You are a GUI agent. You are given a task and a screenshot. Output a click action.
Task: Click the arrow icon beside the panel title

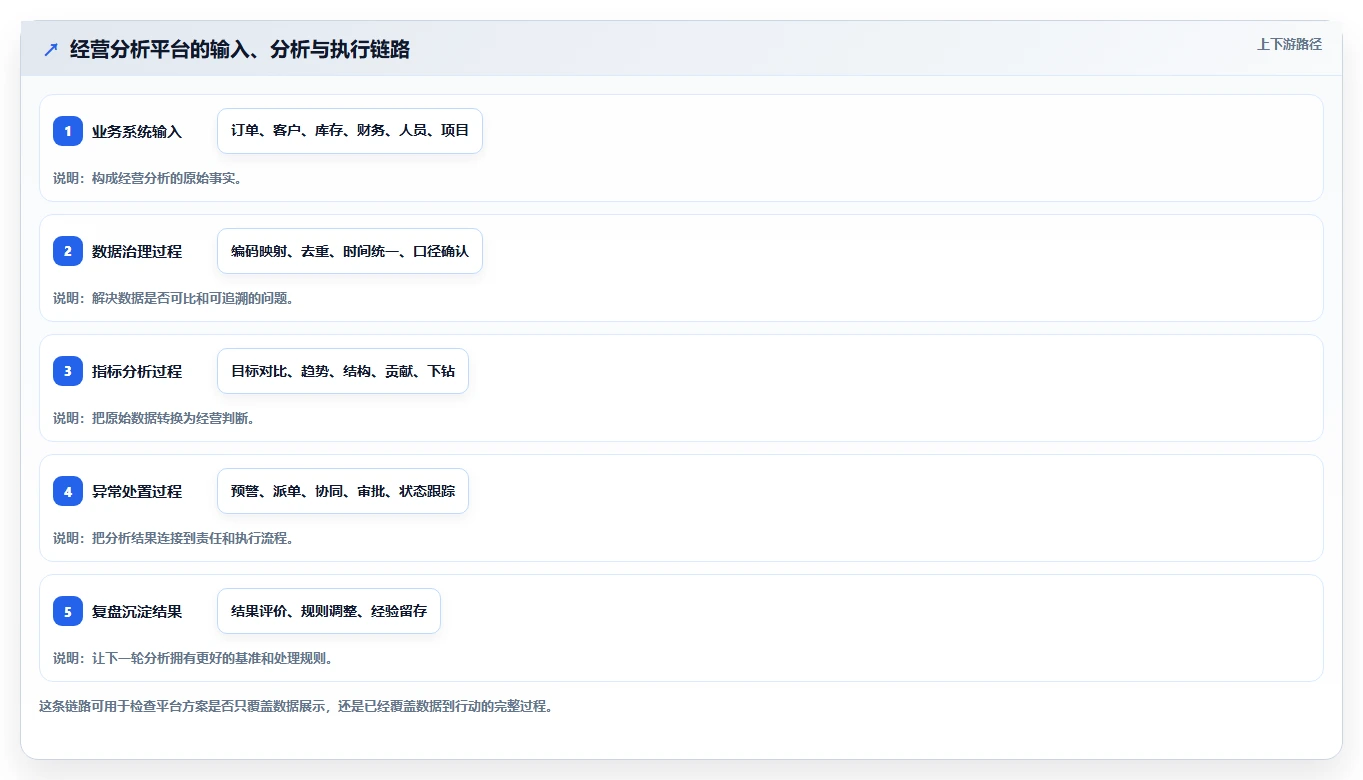coord(51,49)
